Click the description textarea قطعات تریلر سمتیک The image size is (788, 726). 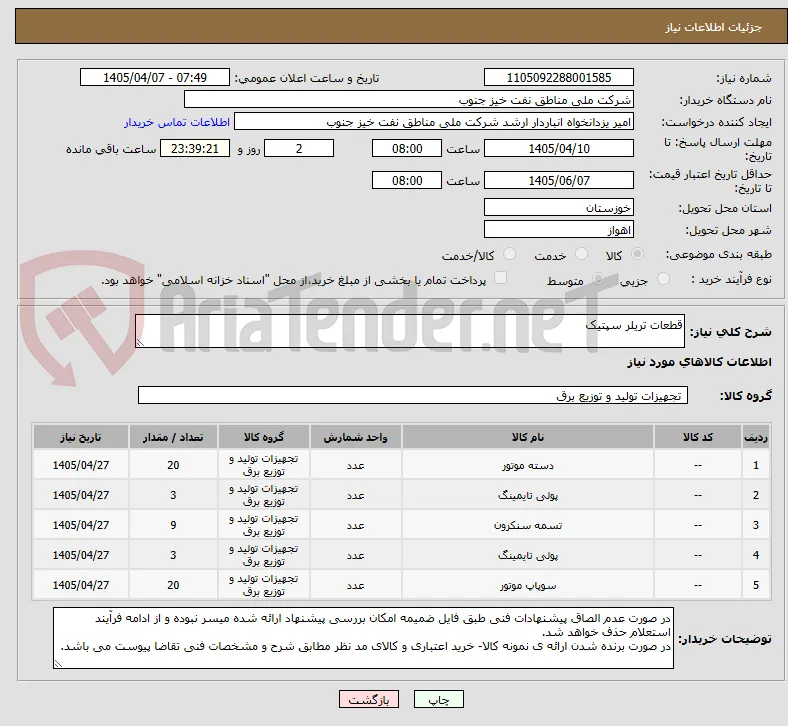410,331
